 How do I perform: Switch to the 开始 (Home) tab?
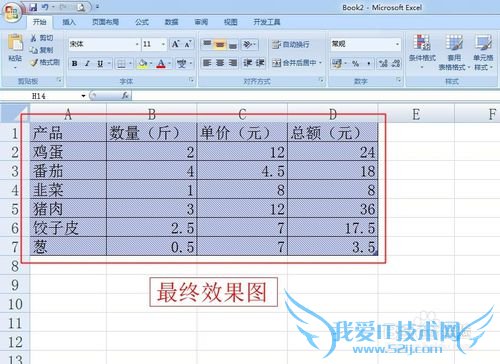click(39, 22)
